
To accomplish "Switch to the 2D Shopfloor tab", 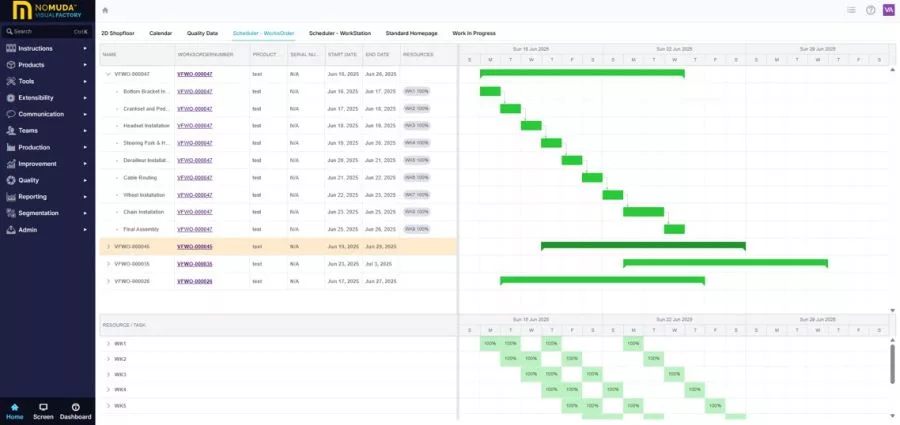I will click(x=118, y=33).
